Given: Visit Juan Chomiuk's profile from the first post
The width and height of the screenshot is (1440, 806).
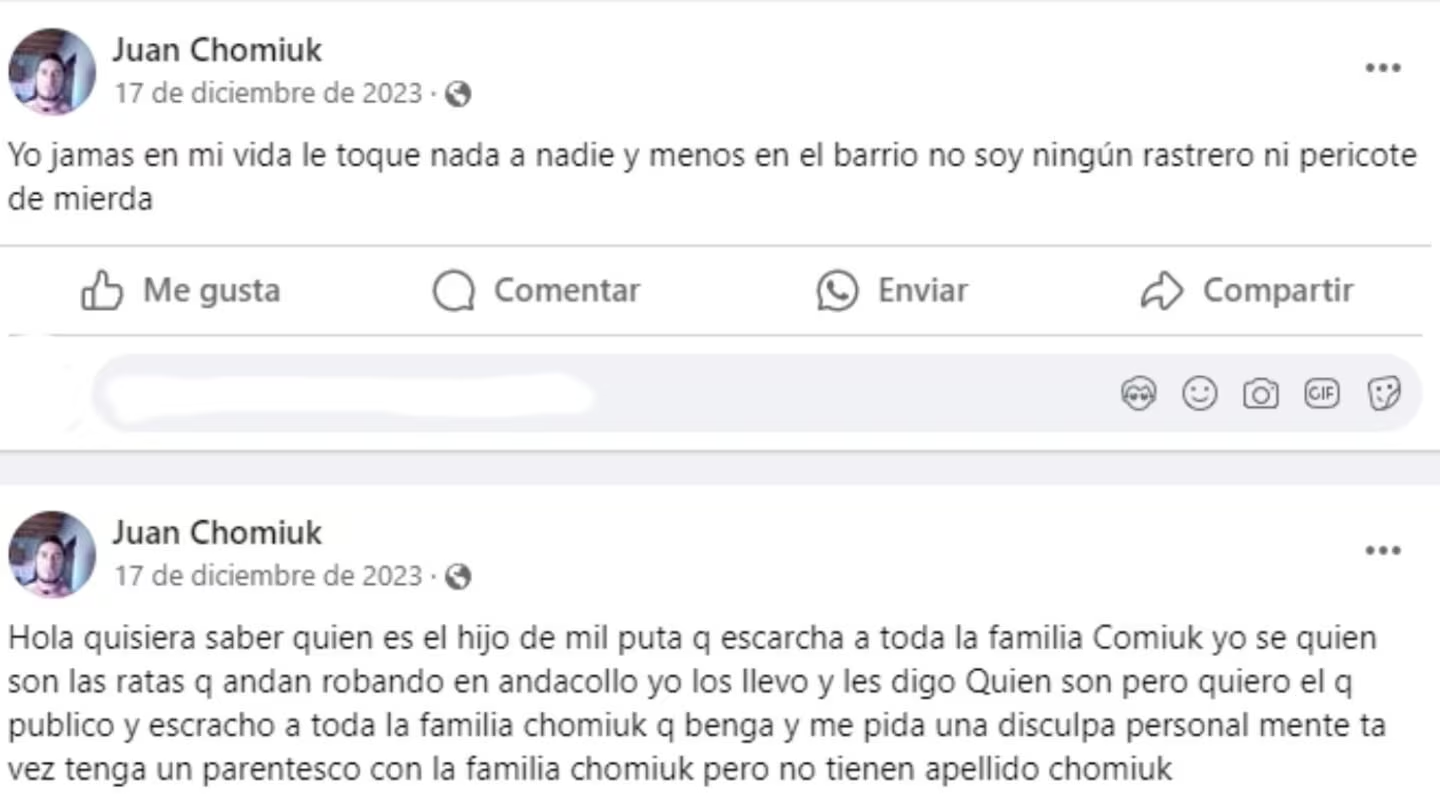Looking at the screenshot, I should coord(217,49).
